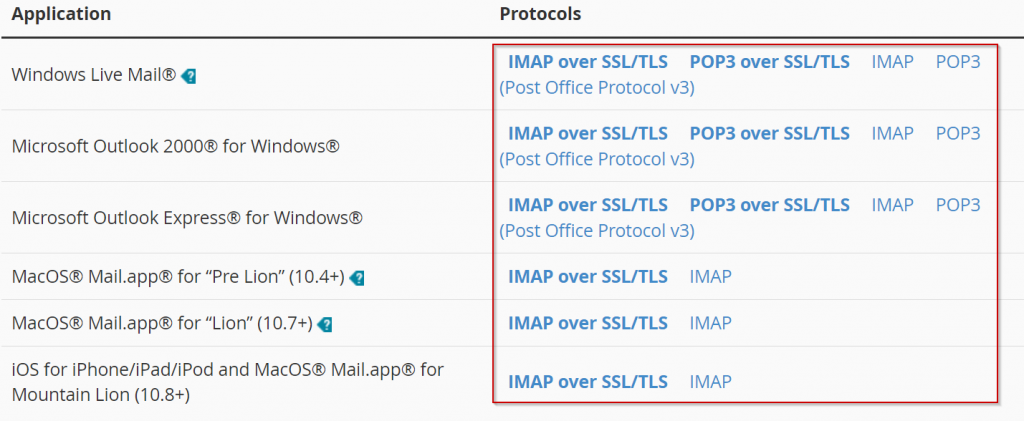Select plain IMAP link for Windows Live Mail

[x=892, y=62]
